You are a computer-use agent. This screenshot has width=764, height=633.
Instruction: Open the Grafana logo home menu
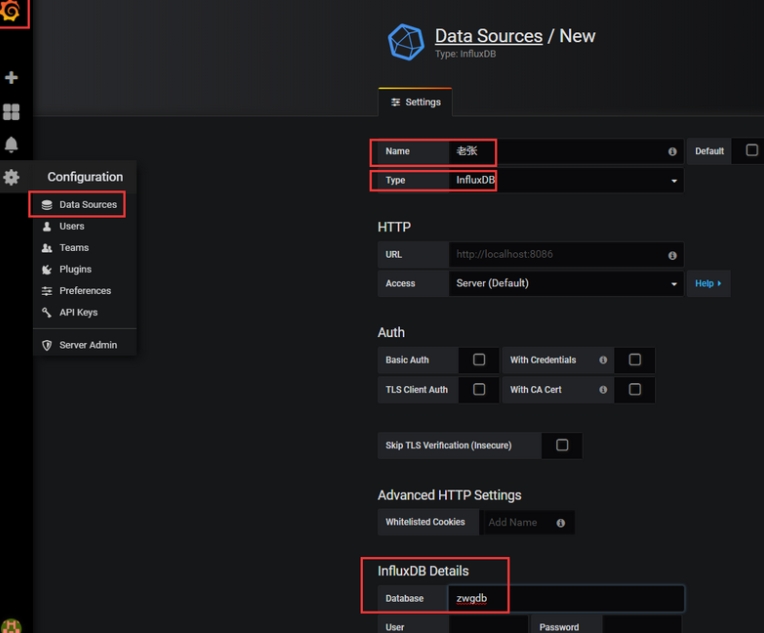coord(11,11)
